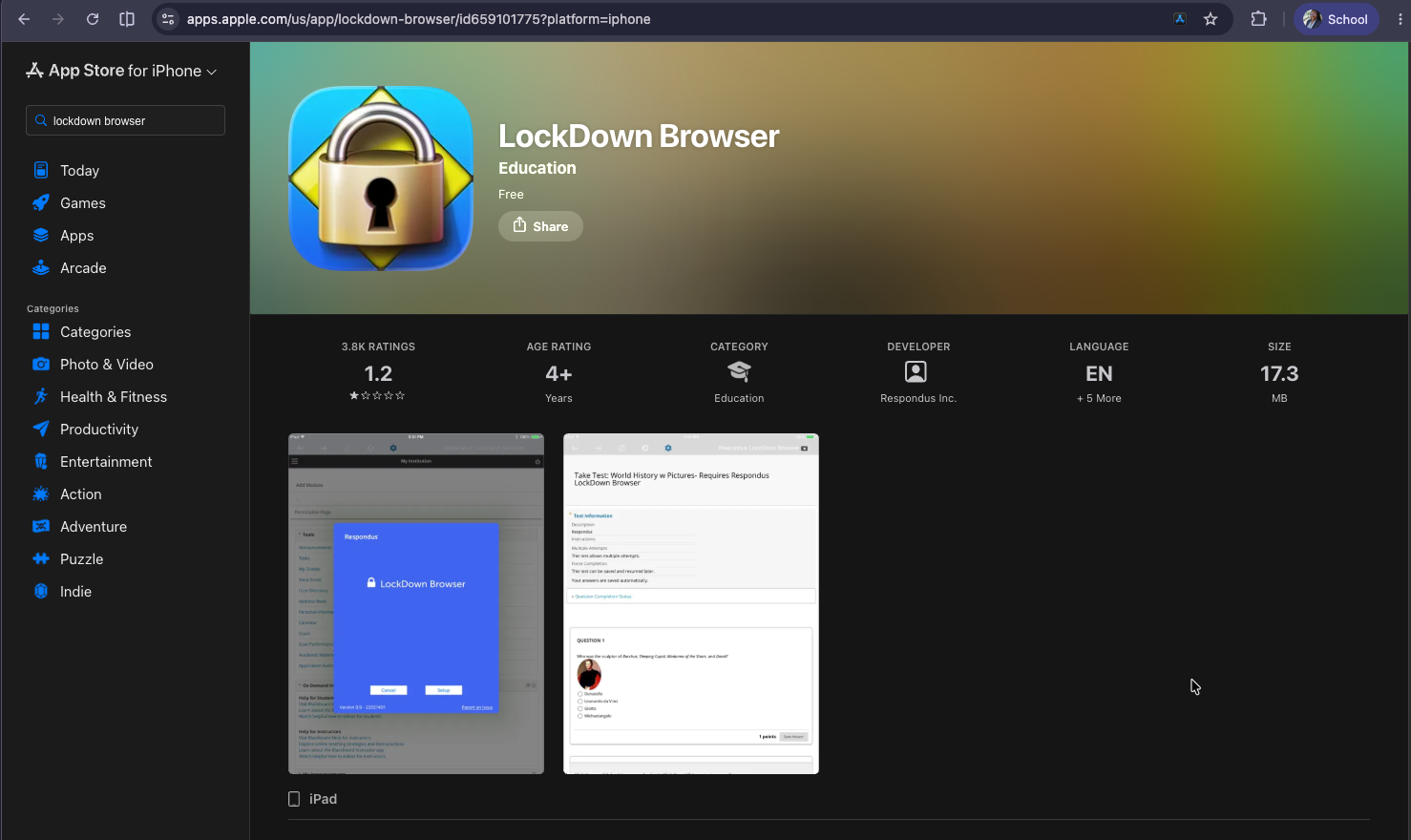Image resolution: width=1411 pixels, height=840 pixels.
Task: Open developer Respondus Inc. badge
Action: (x=918, y=372)
